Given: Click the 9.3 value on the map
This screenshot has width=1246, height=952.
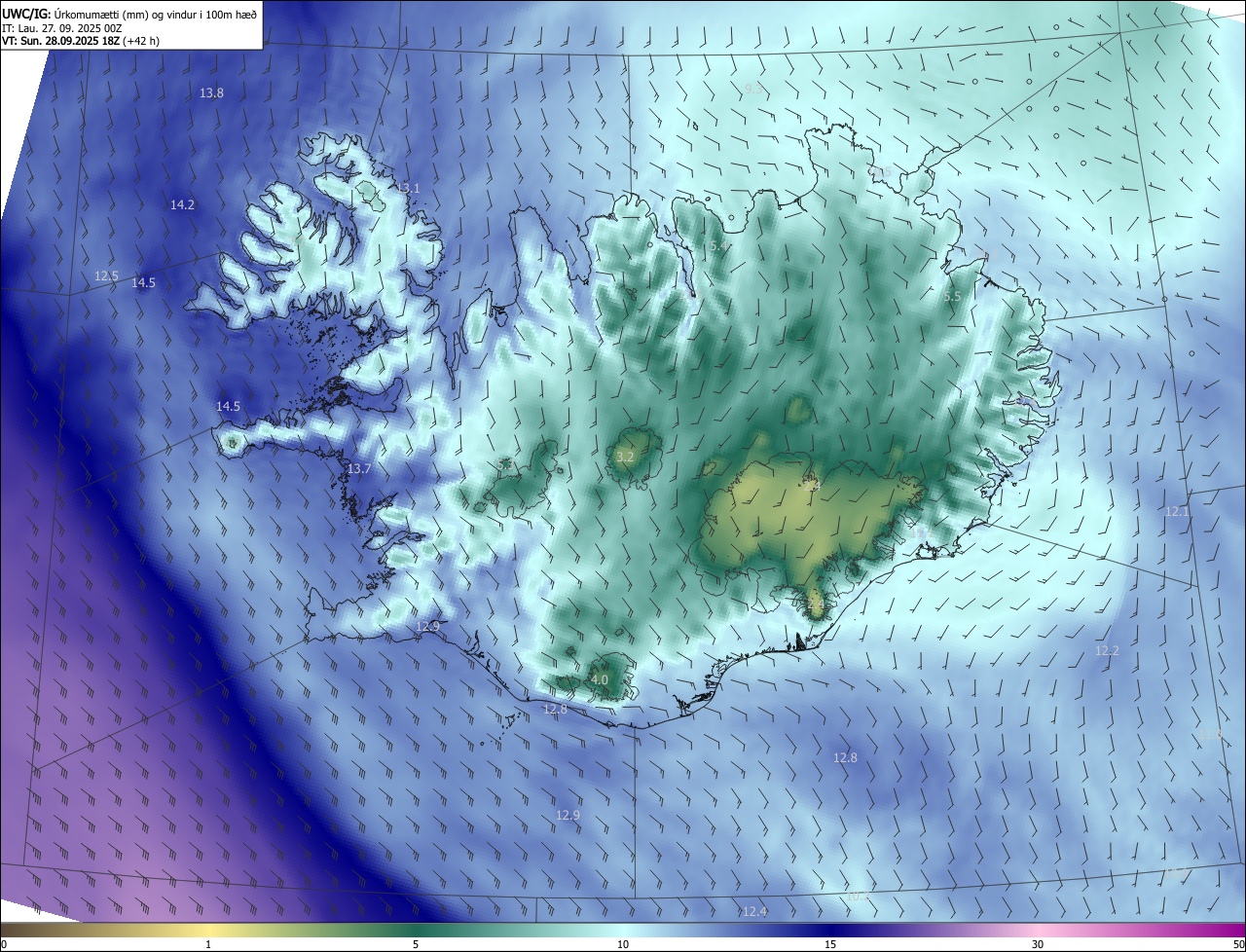Looking at the screenshot, I should (x=753, y=89).
